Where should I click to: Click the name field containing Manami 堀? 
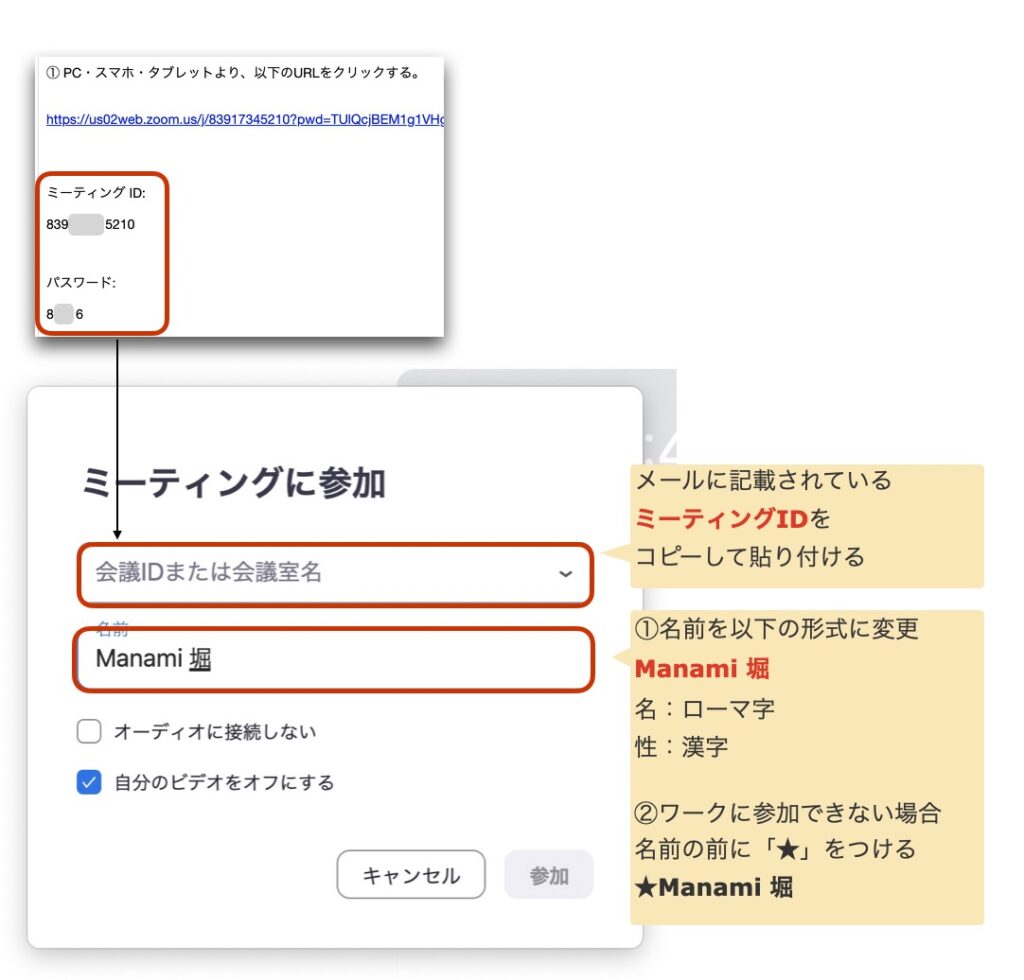(334, 659)
